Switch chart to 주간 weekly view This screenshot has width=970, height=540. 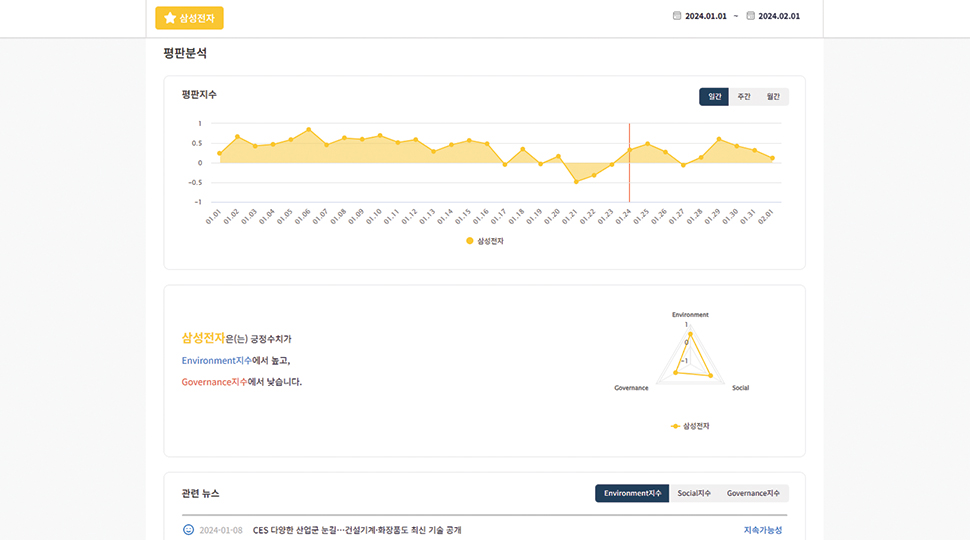[744, 96]
